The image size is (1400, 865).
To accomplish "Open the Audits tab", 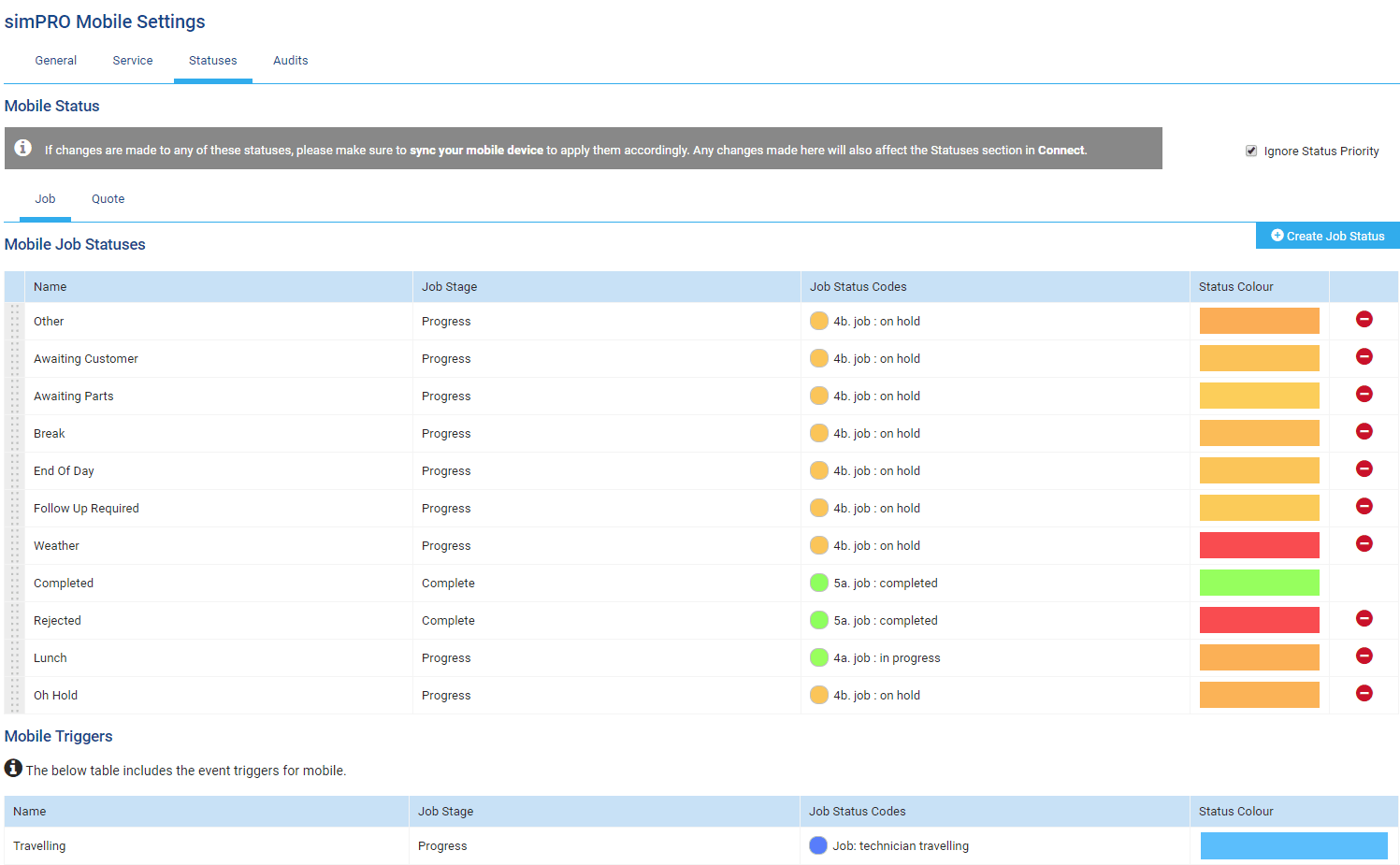I will tap(290, 60).
